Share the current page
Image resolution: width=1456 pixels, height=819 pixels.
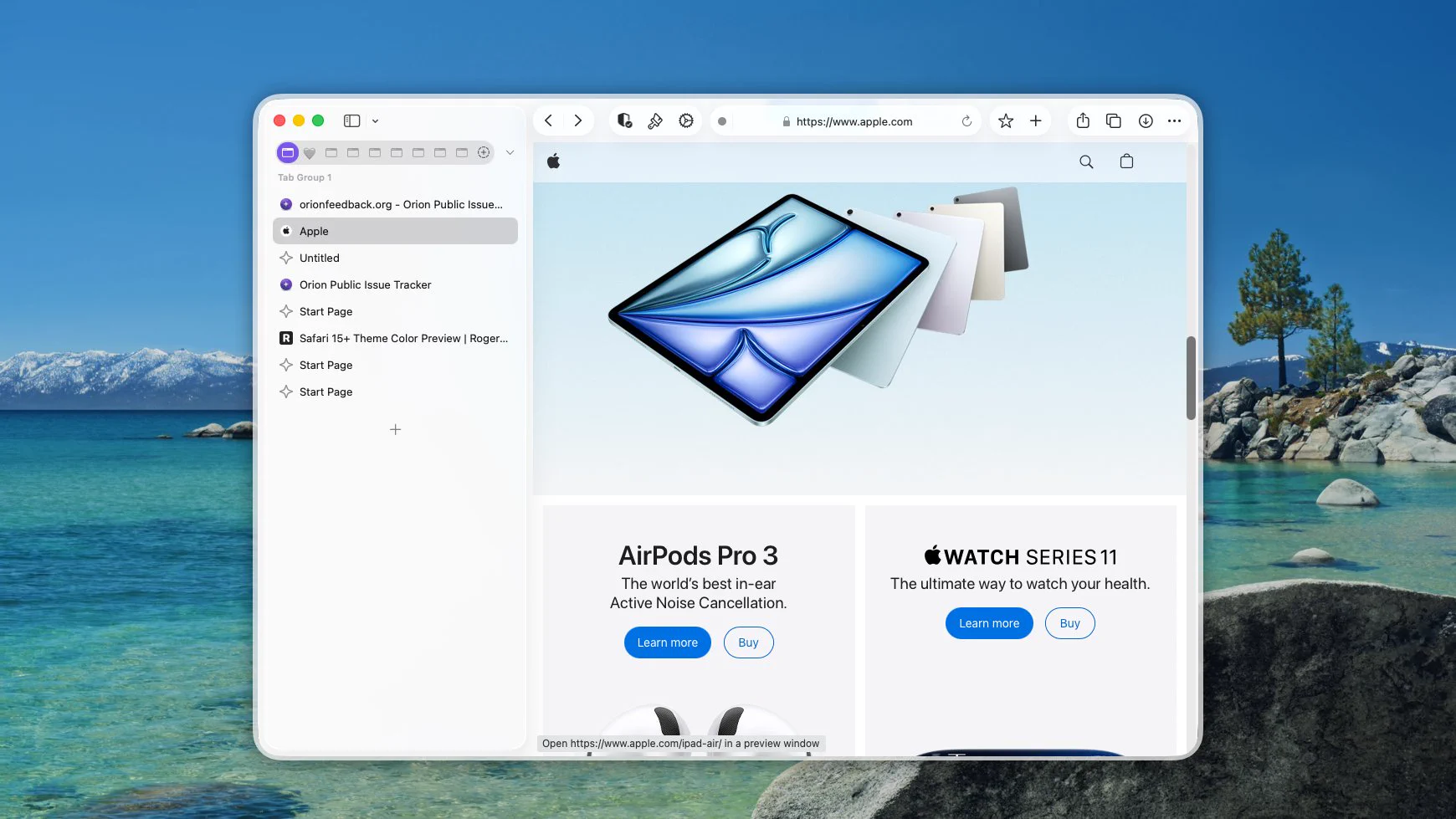tap(1083, 120)
